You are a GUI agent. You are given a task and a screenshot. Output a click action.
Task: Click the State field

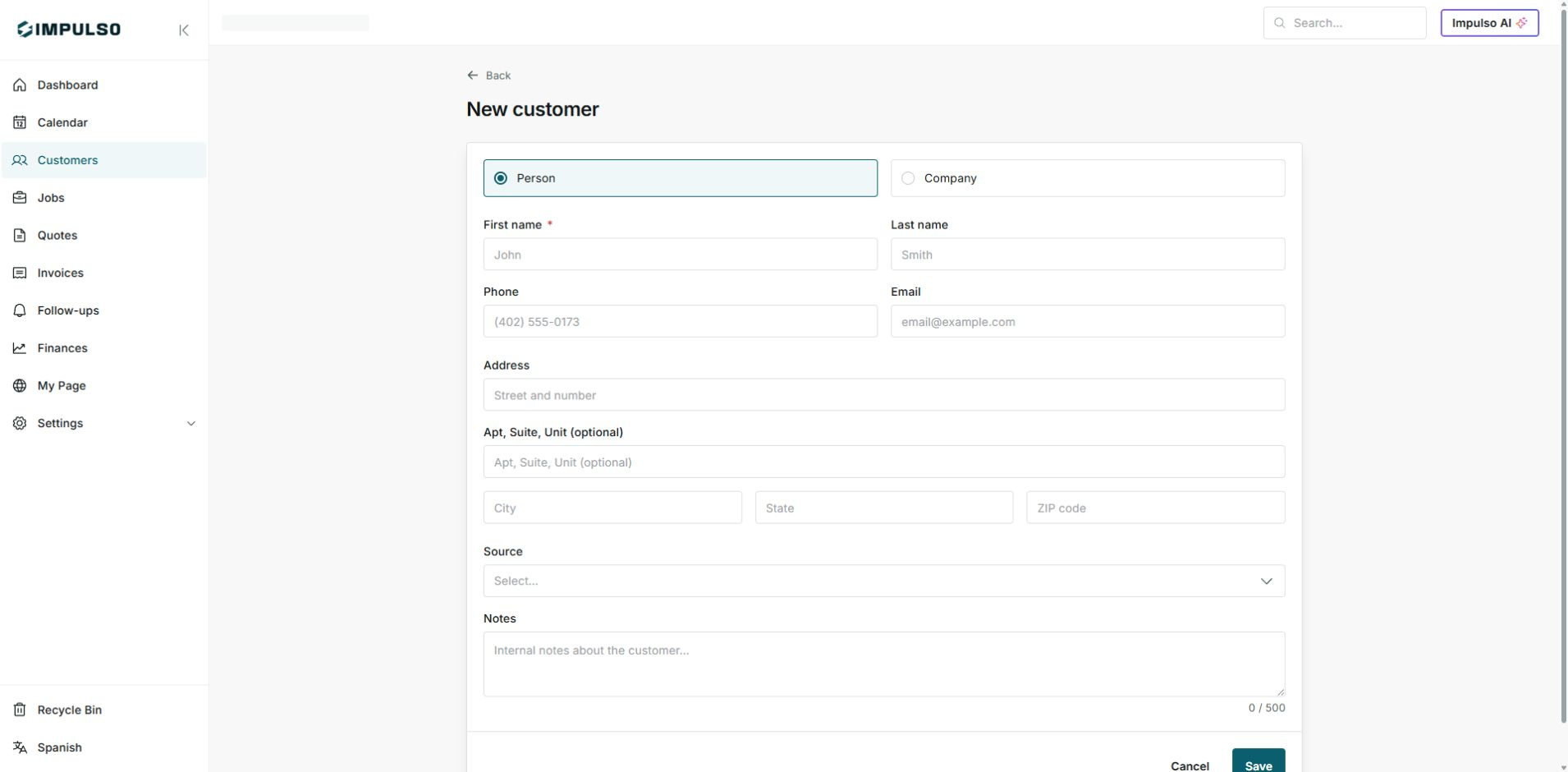pos(884,508)
